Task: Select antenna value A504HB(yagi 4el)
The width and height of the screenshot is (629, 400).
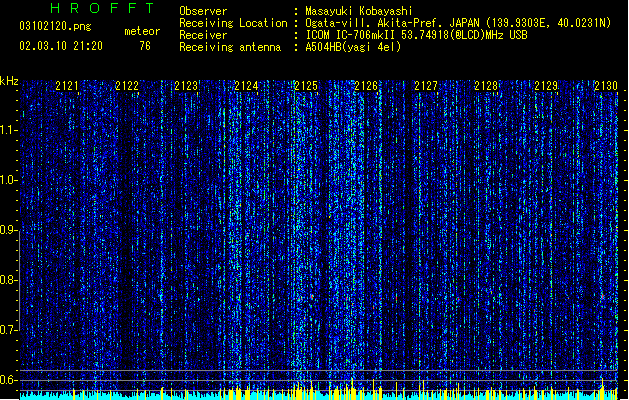Action: pyautogui.click(x=353, y=47)
